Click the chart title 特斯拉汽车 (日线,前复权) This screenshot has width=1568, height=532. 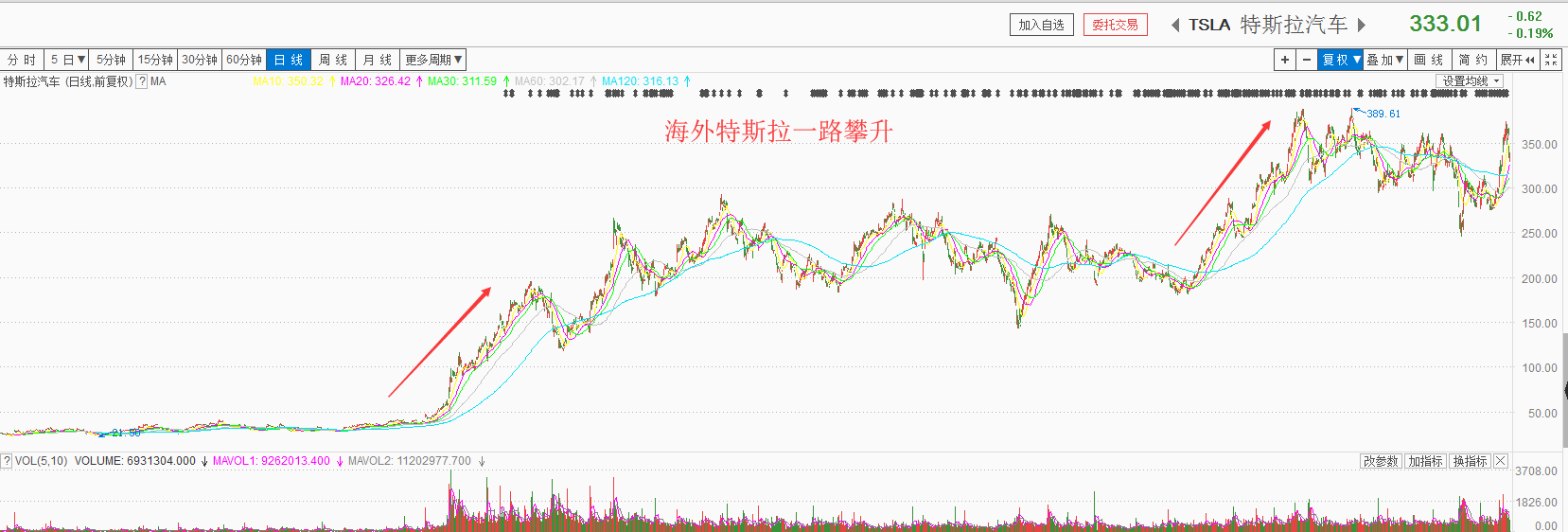click(x=67, y=81)
